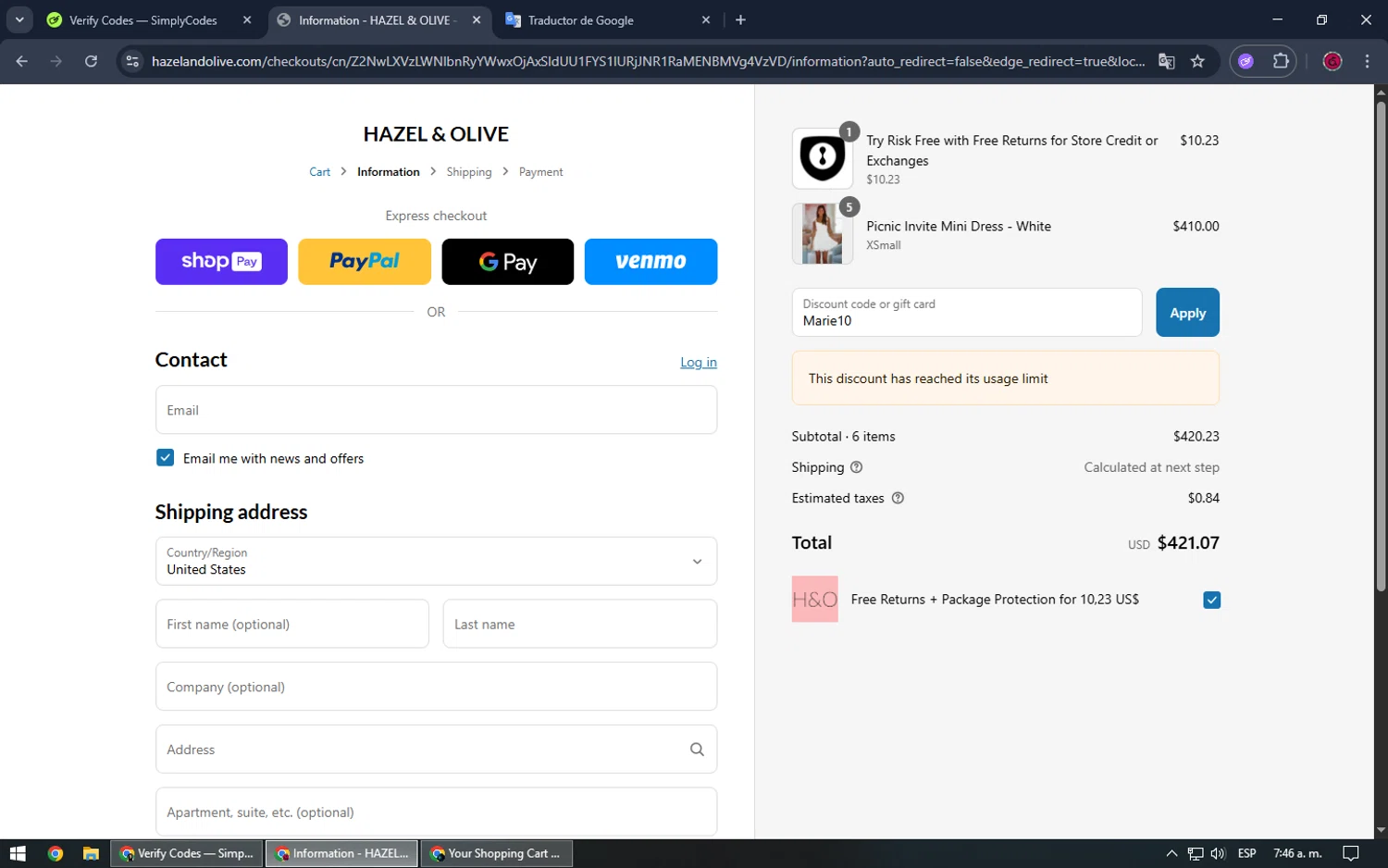Uncheck Free Returns + Package Protection checkbox

1211,600
